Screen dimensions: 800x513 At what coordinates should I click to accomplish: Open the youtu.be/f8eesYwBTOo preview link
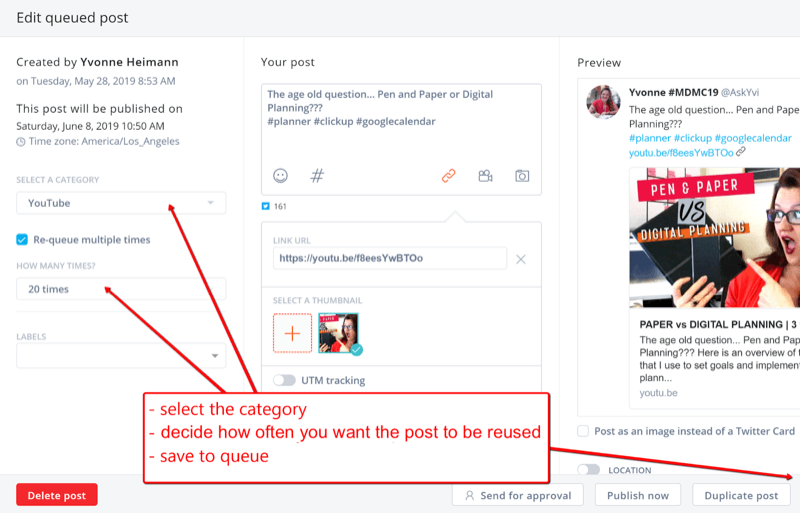[x=681, y=152]
